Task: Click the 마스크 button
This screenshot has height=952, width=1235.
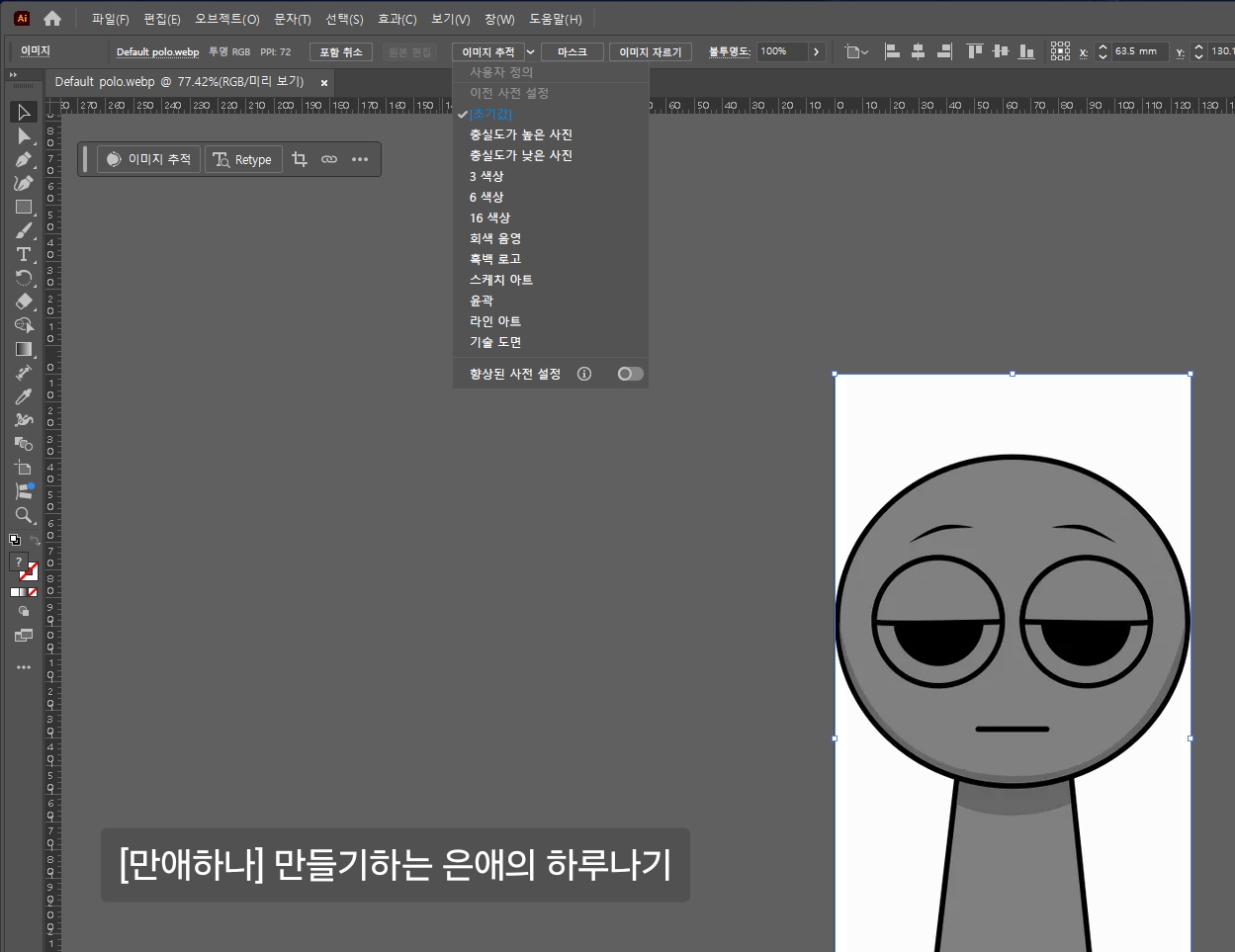Action: point(572,52)
